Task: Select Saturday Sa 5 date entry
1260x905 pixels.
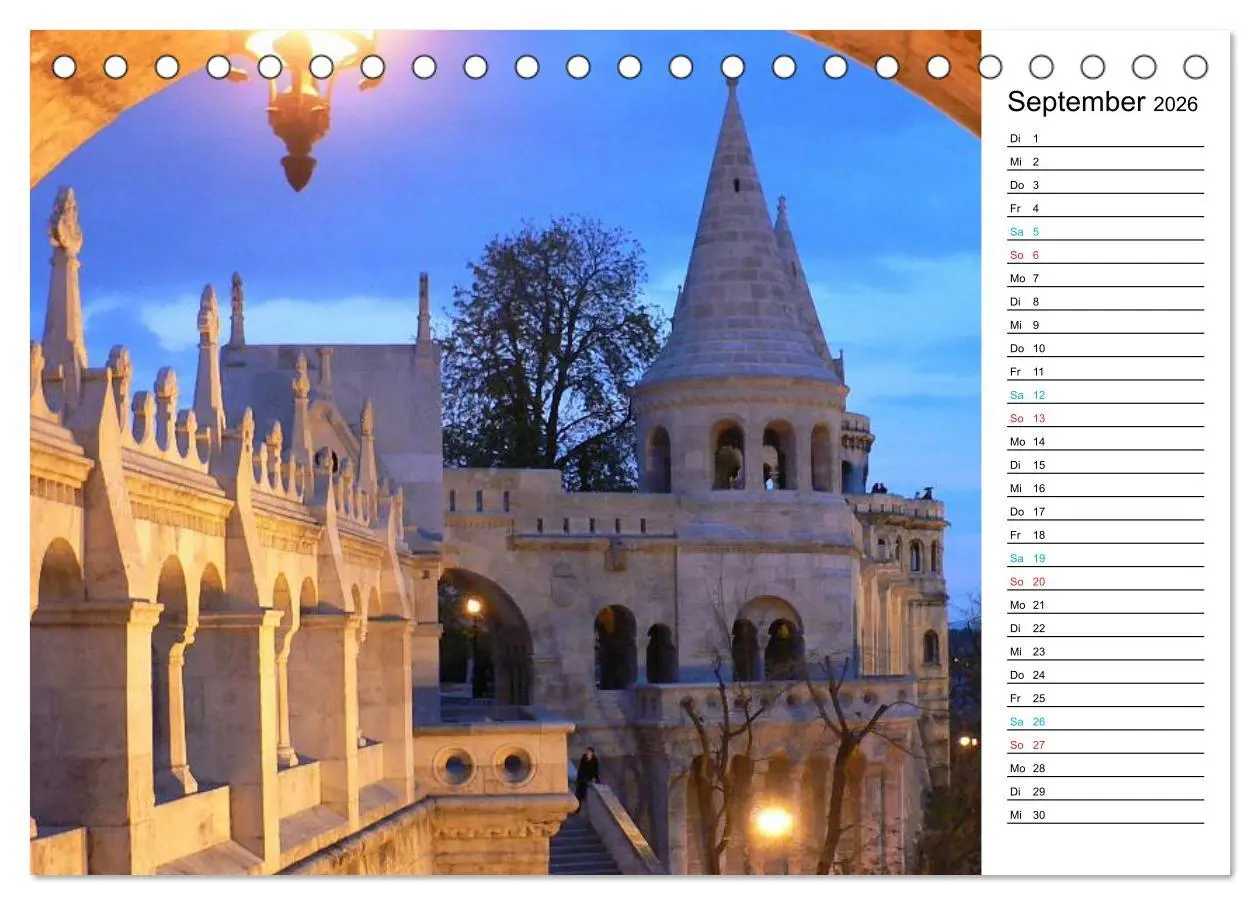Action: (x=1105, y=232)
